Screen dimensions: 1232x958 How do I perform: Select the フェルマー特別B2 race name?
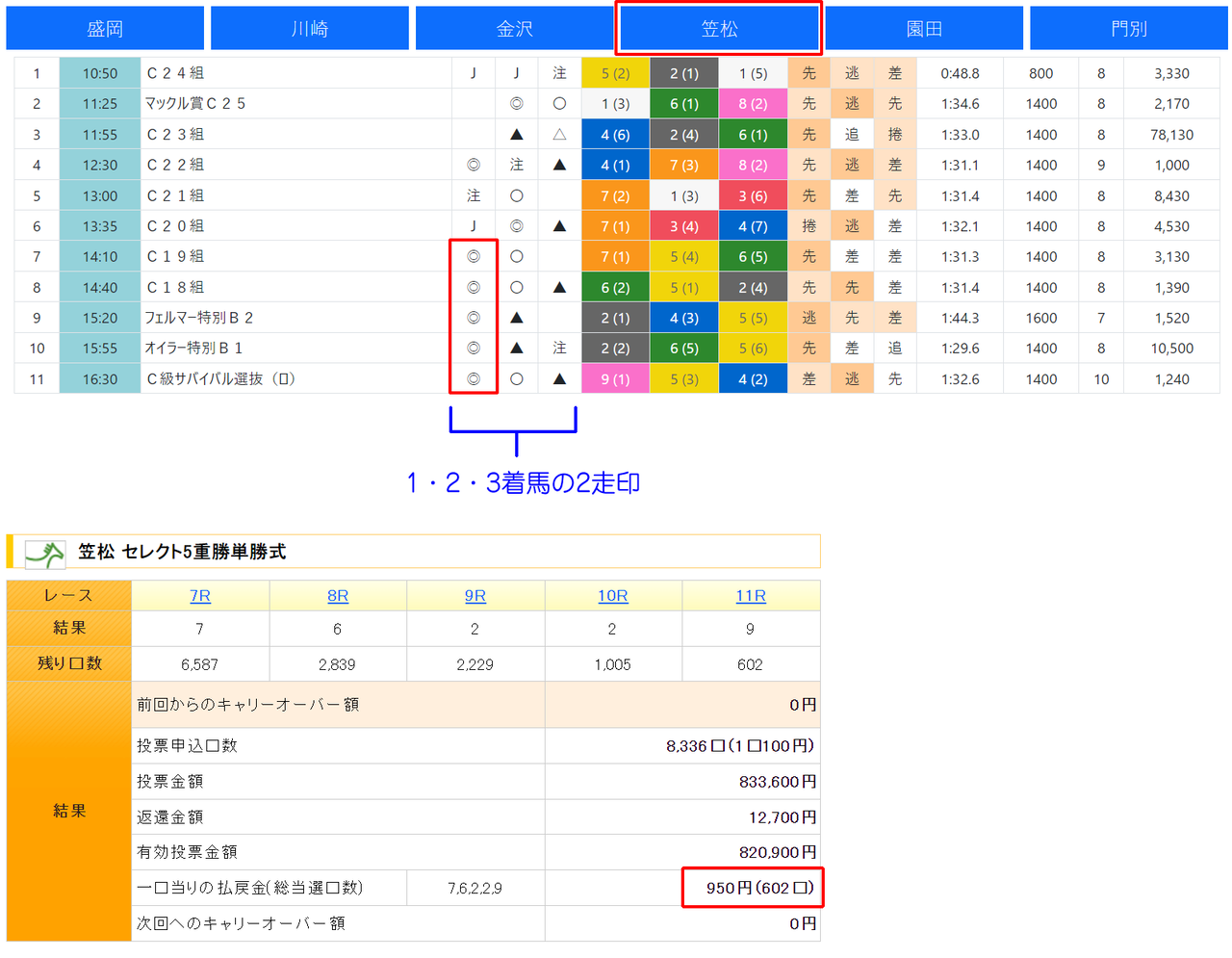pos(199,318)
